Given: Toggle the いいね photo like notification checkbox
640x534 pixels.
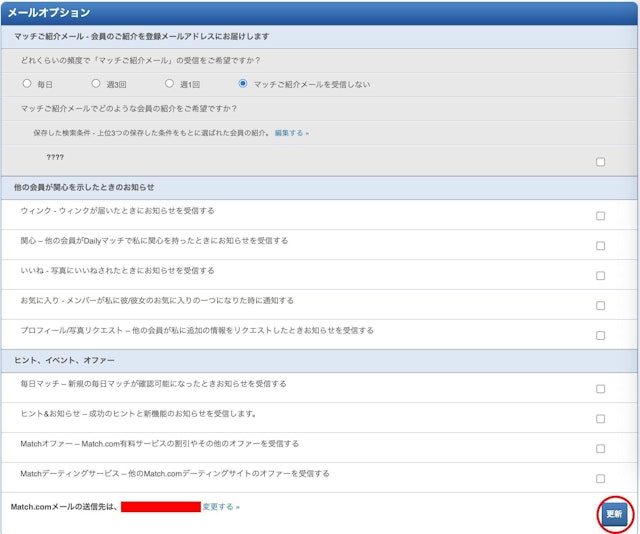Looking at the screenshot, I should [600, 275].
